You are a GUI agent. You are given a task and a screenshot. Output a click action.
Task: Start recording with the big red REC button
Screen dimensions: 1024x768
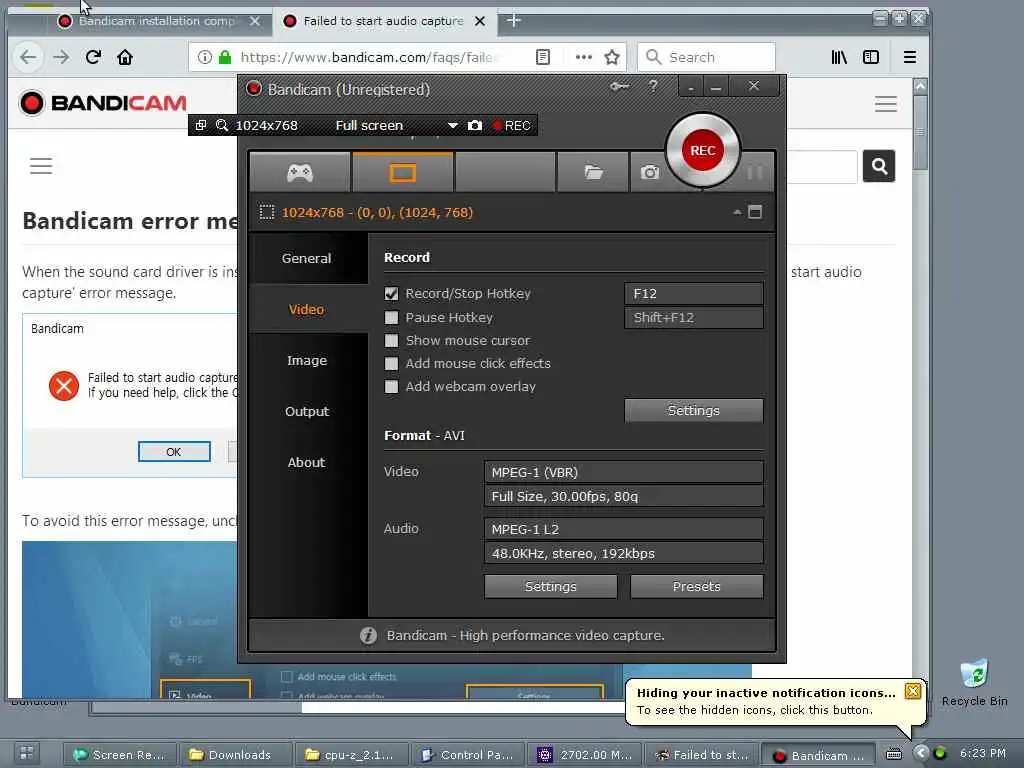click(x=702, y=150)
